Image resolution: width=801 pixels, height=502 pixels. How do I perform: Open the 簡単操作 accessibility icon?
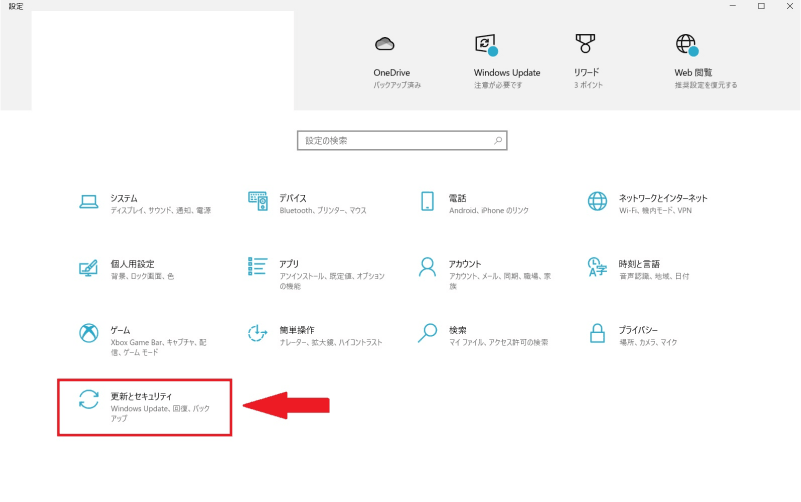pyautogui.click(x=257, y=333)
